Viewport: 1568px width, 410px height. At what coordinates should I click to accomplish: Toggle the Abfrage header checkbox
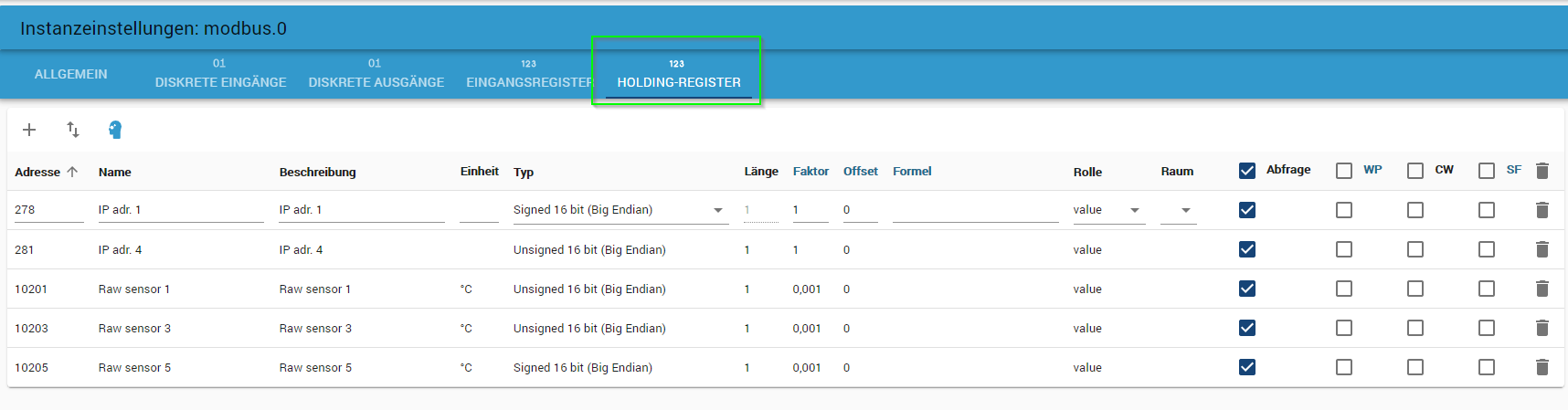coord(1247,171)
